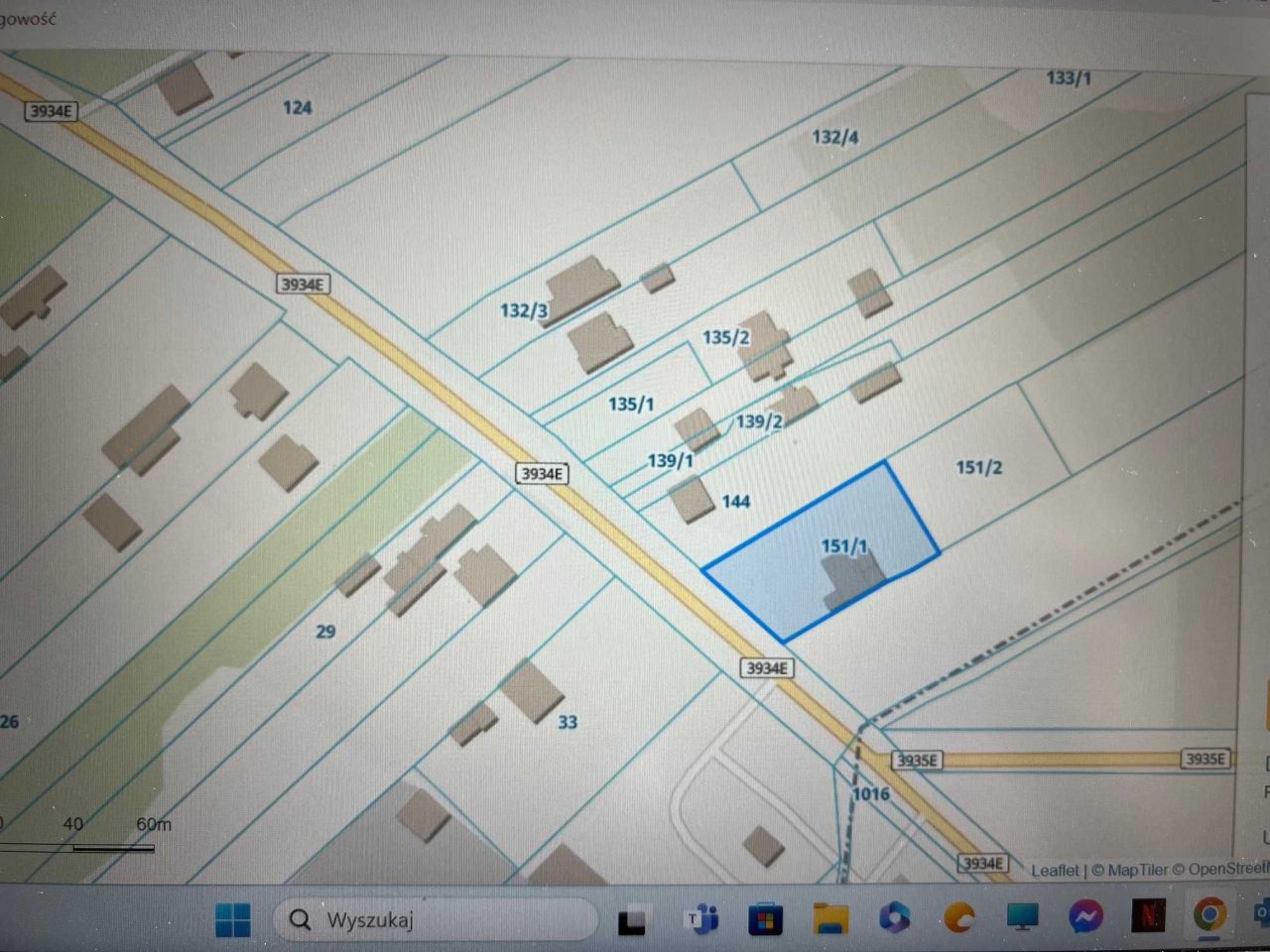Open Messenger from the taskbar

pos(1085,915)
